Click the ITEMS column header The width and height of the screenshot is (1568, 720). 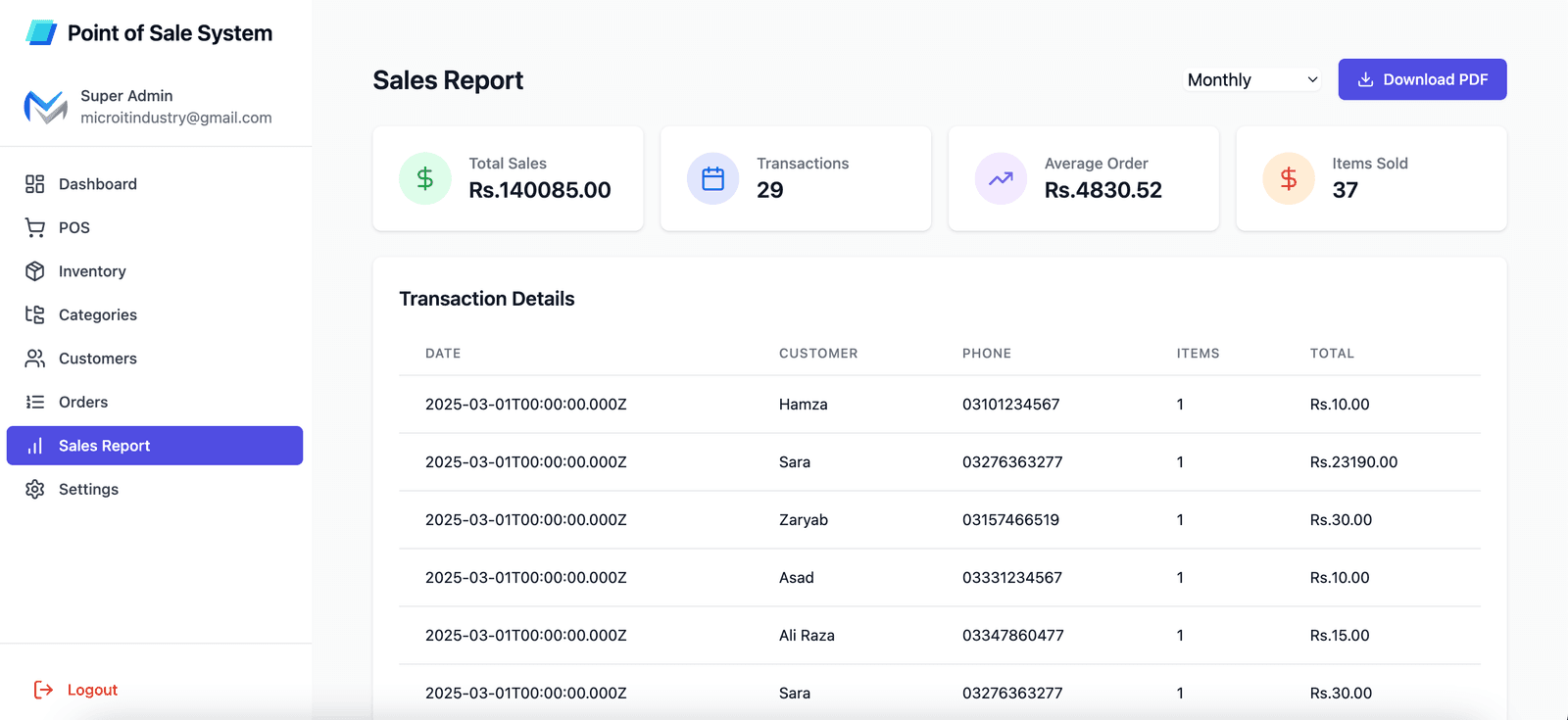(1198, 354)
